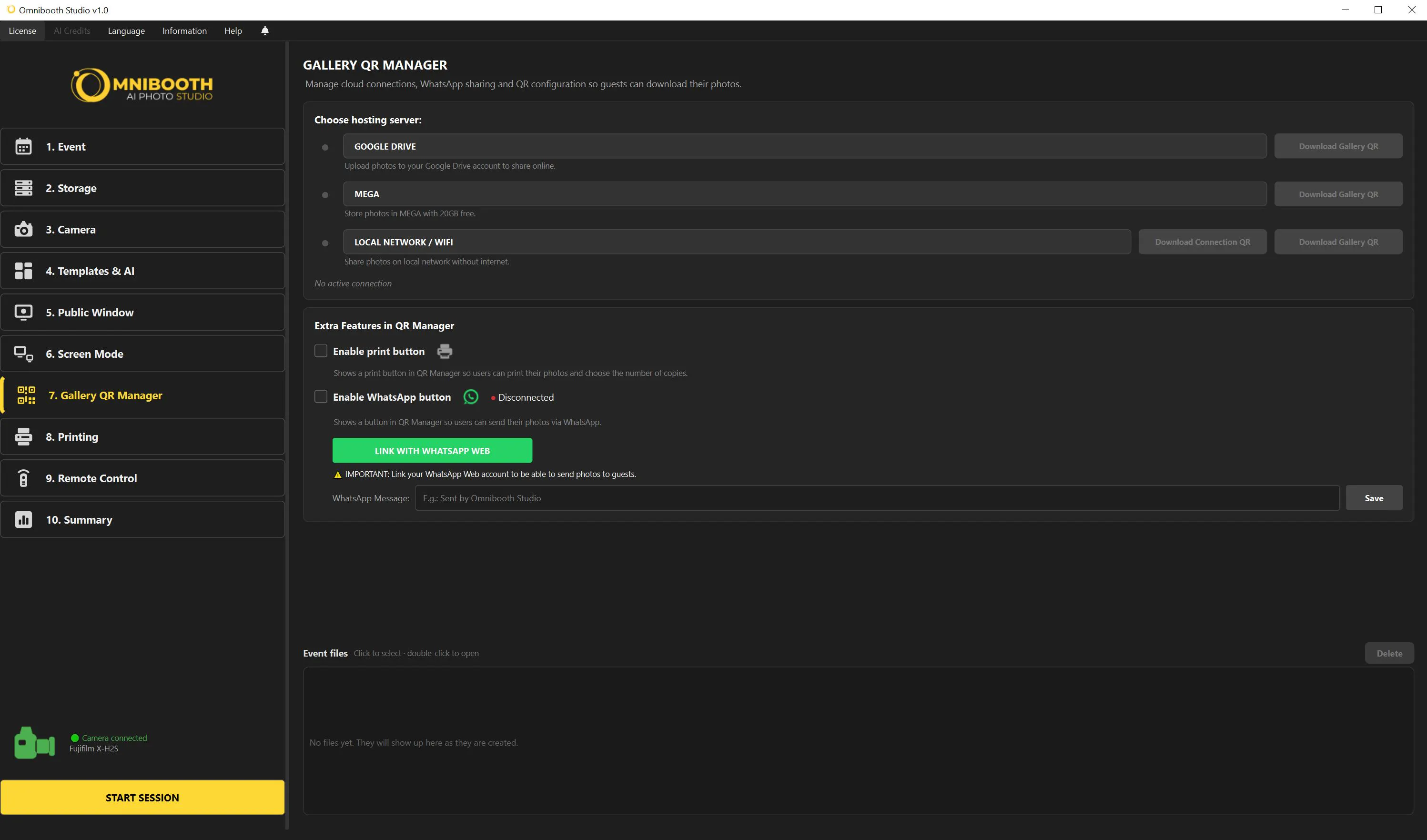This screenshot has height=840, width=1427.
Task: Click the WhatsApp Message input field
Action: pos(877,498)
